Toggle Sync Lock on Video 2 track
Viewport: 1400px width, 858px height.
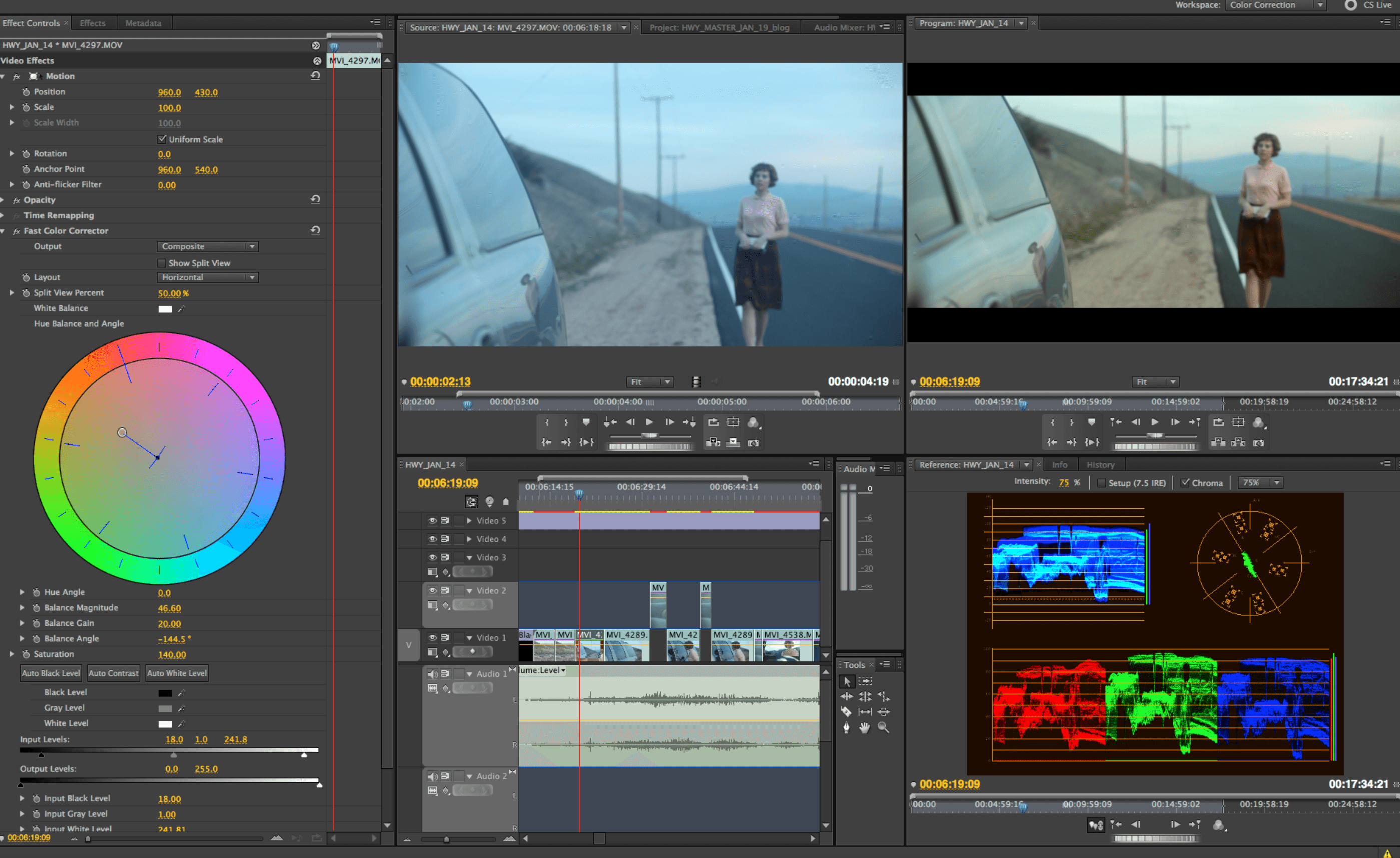tap(445, 590)
